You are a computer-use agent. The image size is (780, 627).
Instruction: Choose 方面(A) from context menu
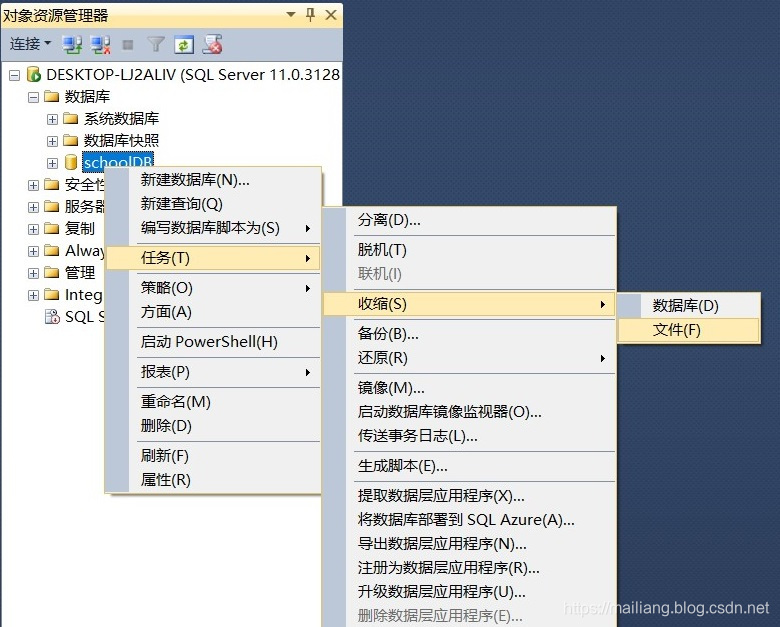point(213,312)
